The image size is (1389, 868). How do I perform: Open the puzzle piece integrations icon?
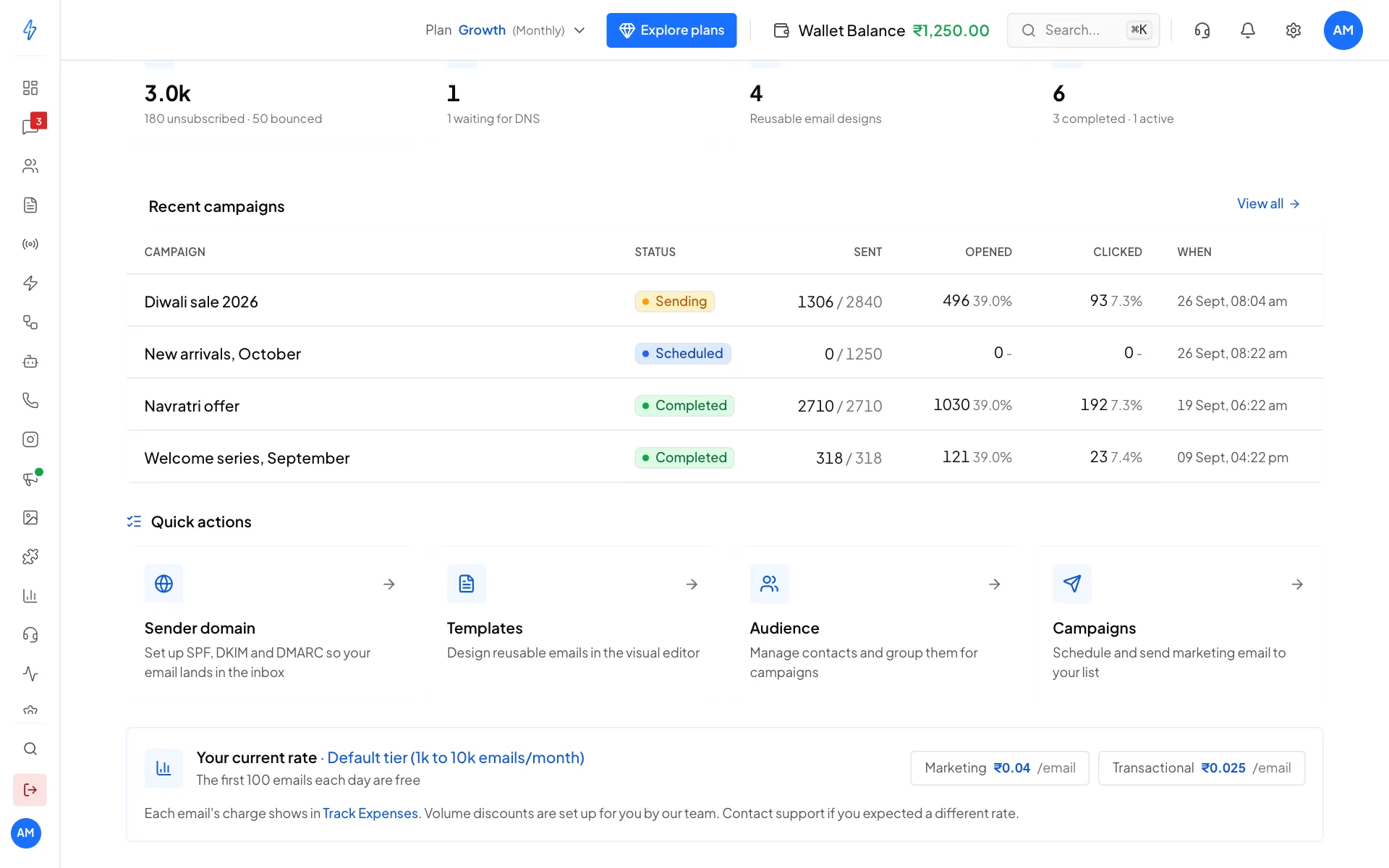tap(30, 556)
